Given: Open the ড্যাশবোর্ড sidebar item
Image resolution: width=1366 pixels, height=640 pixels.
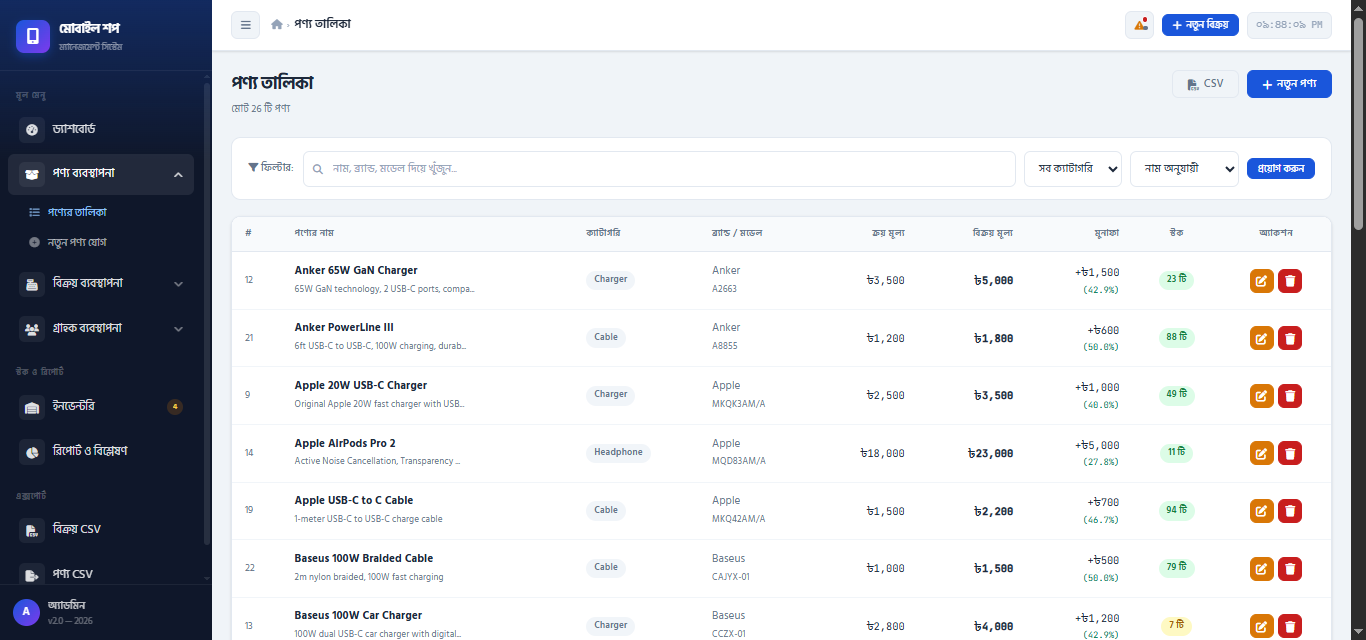Looking at the screenshot, I should pos(100,129).
